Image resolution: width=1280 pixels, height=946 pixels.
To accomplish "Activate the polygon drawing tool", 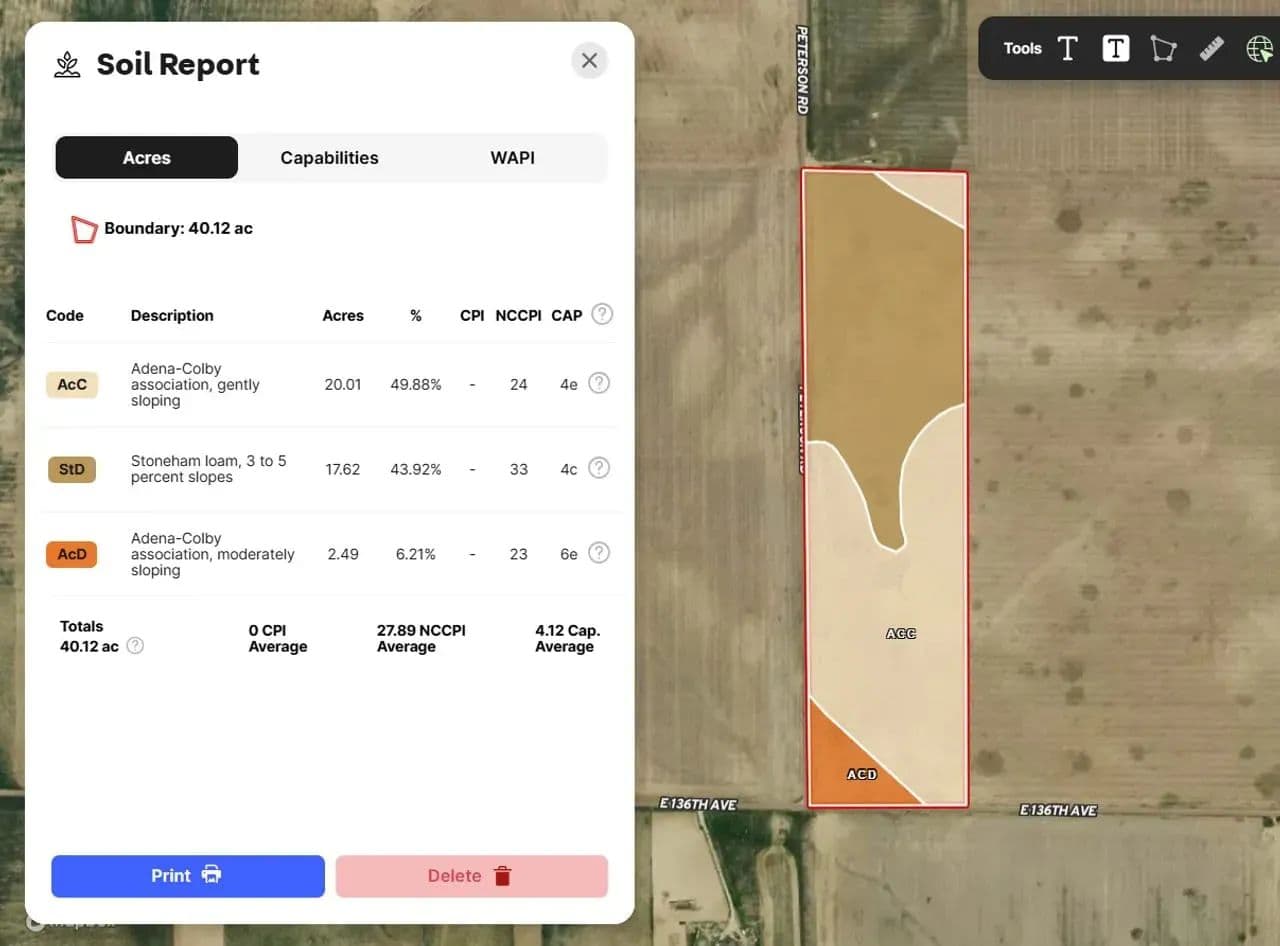I will 1163,48.
